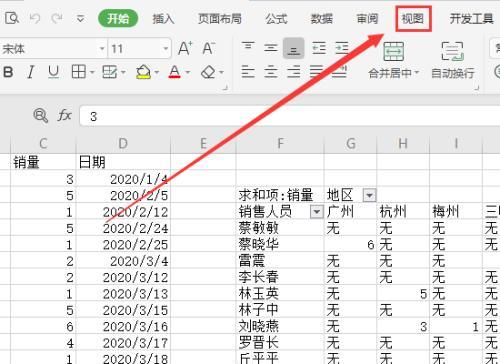Decrease font size with A- icon
This screenshot has height=364, width=500.
point(209,49)
